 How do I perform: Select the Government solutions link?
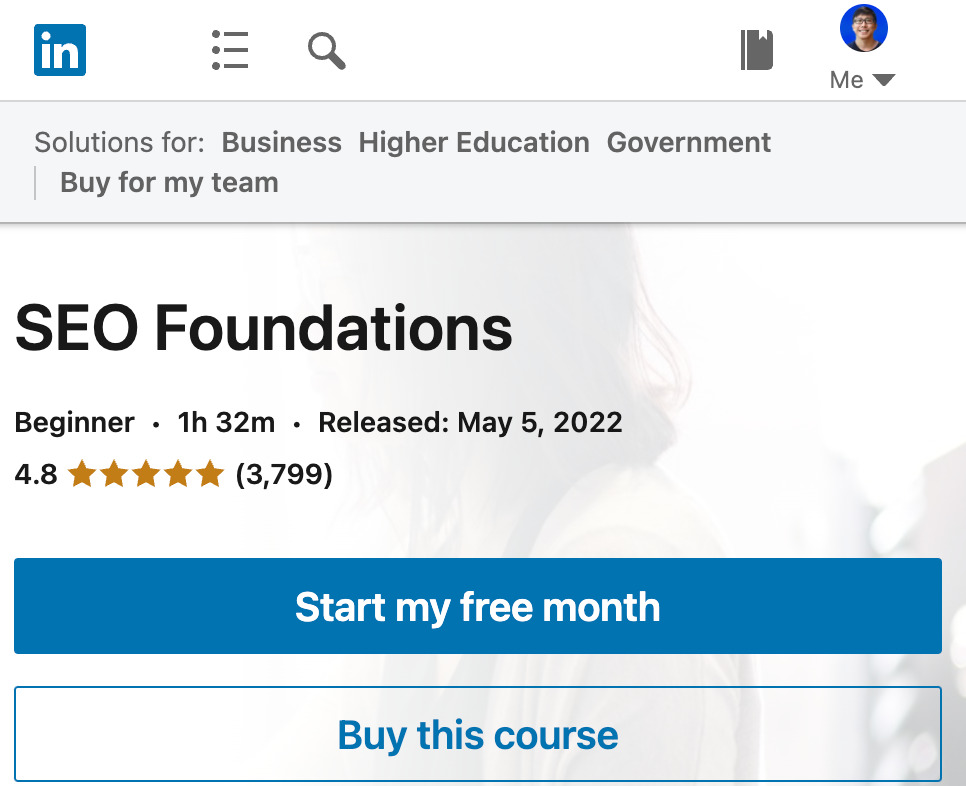point(688,142)
